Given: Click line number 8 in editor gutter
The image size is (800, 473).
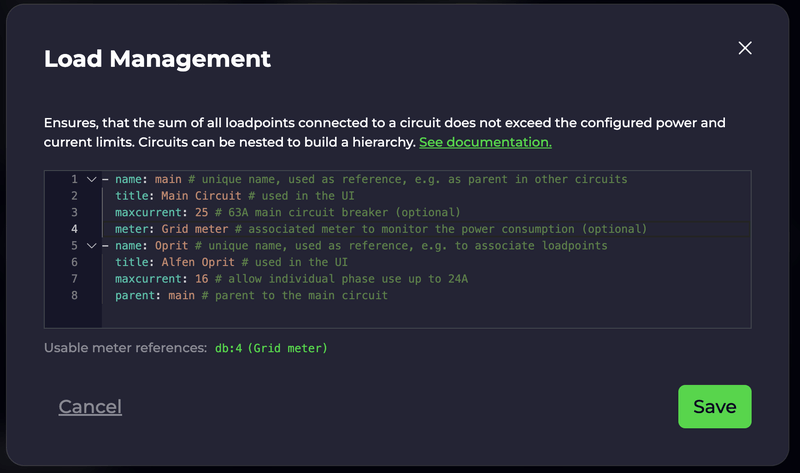Looking at the screenshot, I should 74,295.
